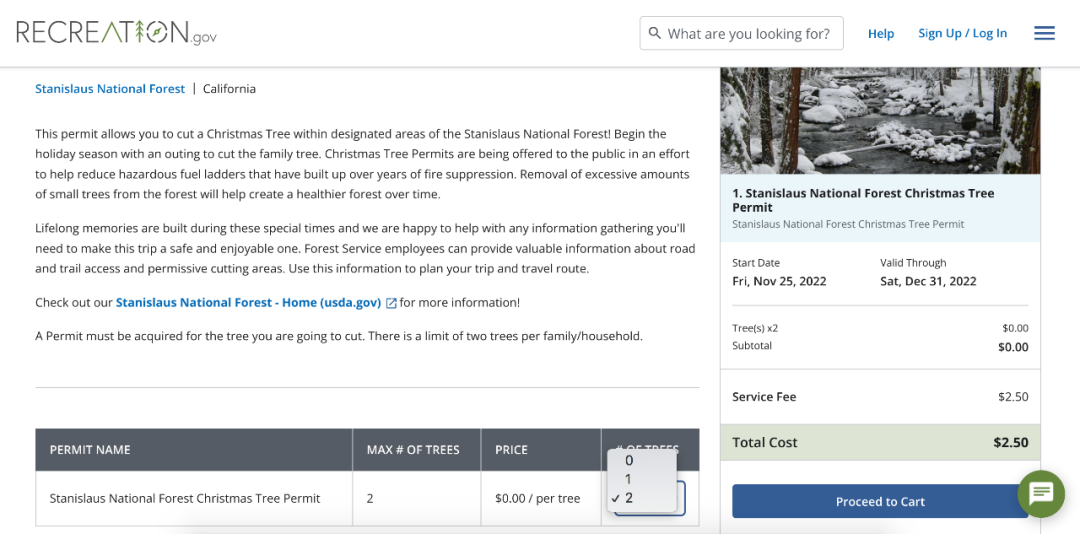Focus the 'What are you looking for?' search field

[x=742, y=33]
